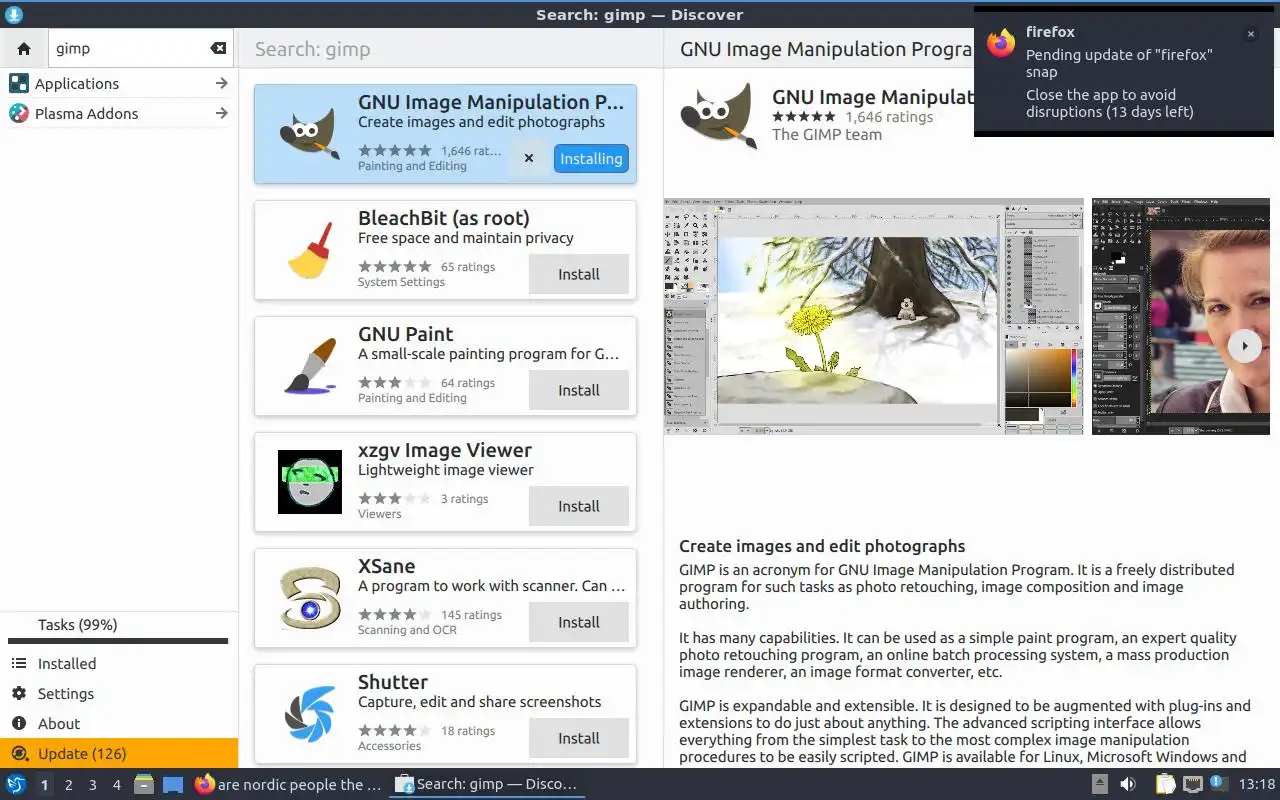Click the XSane scanner icon
This screenshot has width=1280, height=800.
[x=309, y=598]
